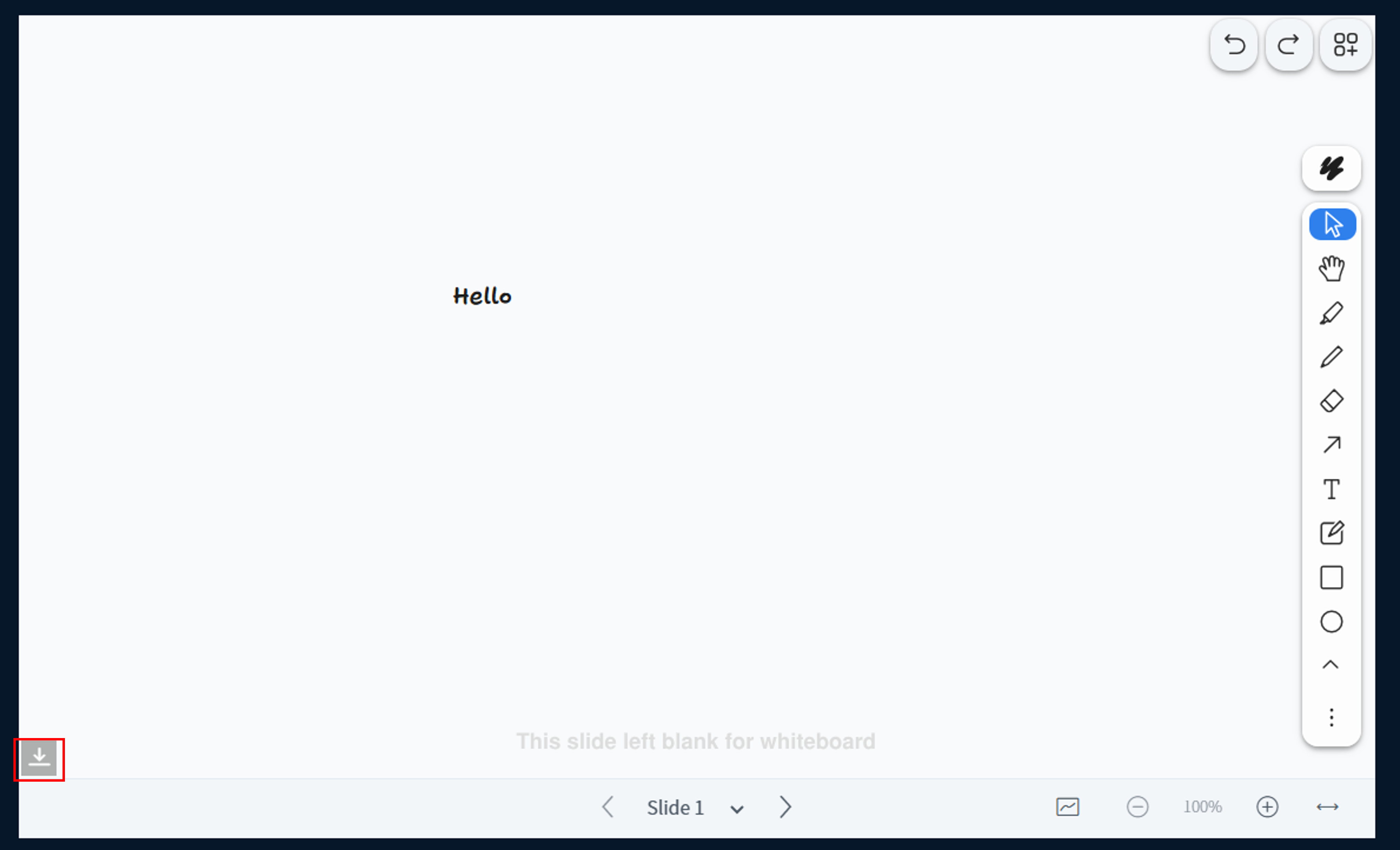
Task: Click the Hello text on whiteboard
Action: [482, 296]
